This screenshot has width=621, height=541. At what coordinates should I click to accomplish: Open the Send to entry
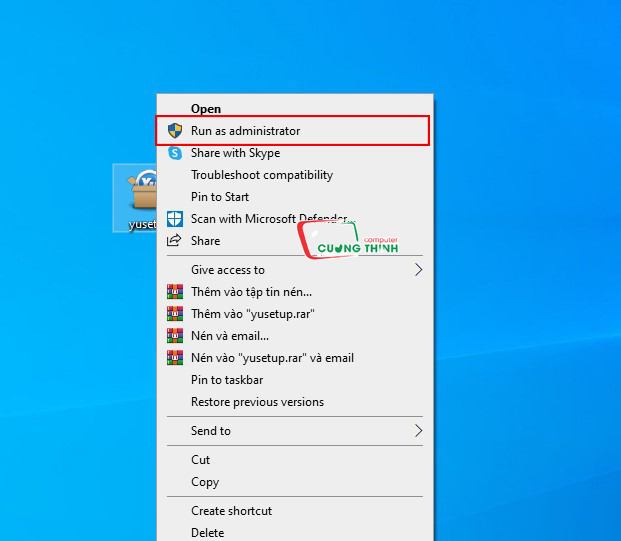pos(295,431)
